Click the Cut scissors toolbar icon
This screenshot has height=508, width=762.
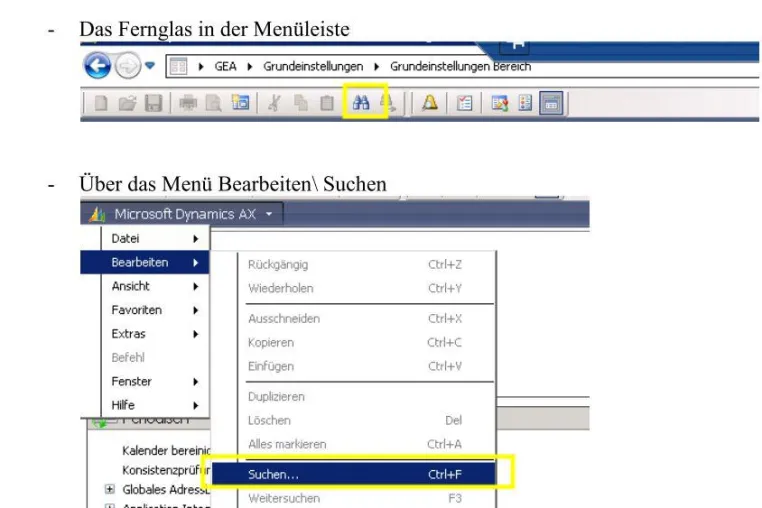(275, 103)
